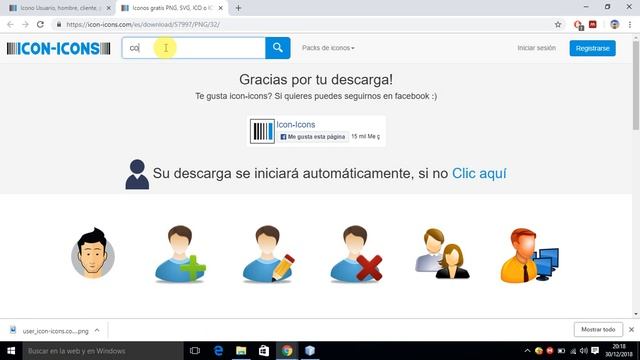Reload the page
The width and height of the screenshot is (640, 360).
point(40,24)
